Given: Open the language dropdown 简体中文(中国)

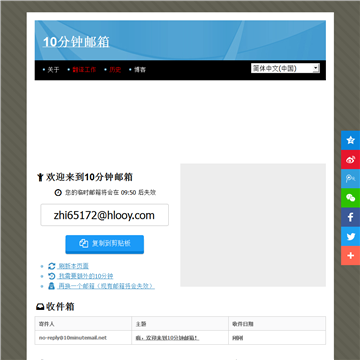Looking at the screenshot, I should 285,68.
